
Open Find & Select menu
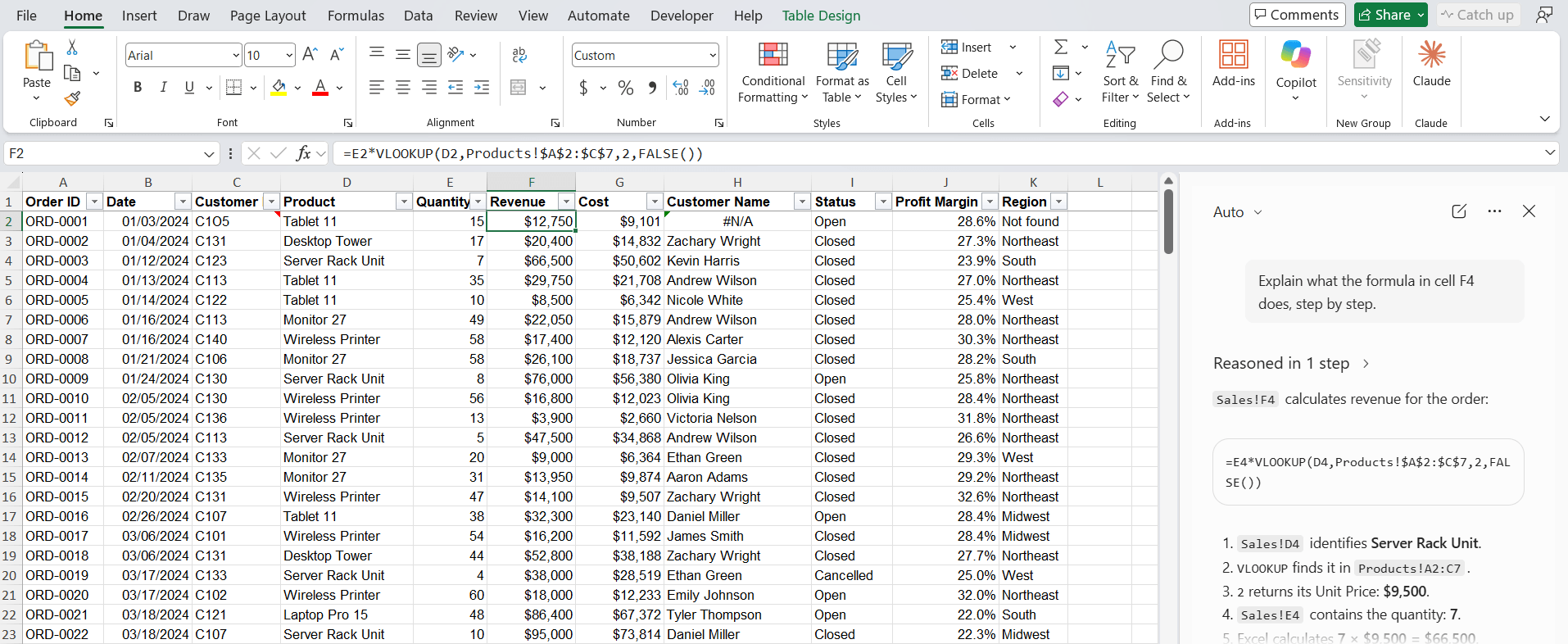tap(1168, 72)
